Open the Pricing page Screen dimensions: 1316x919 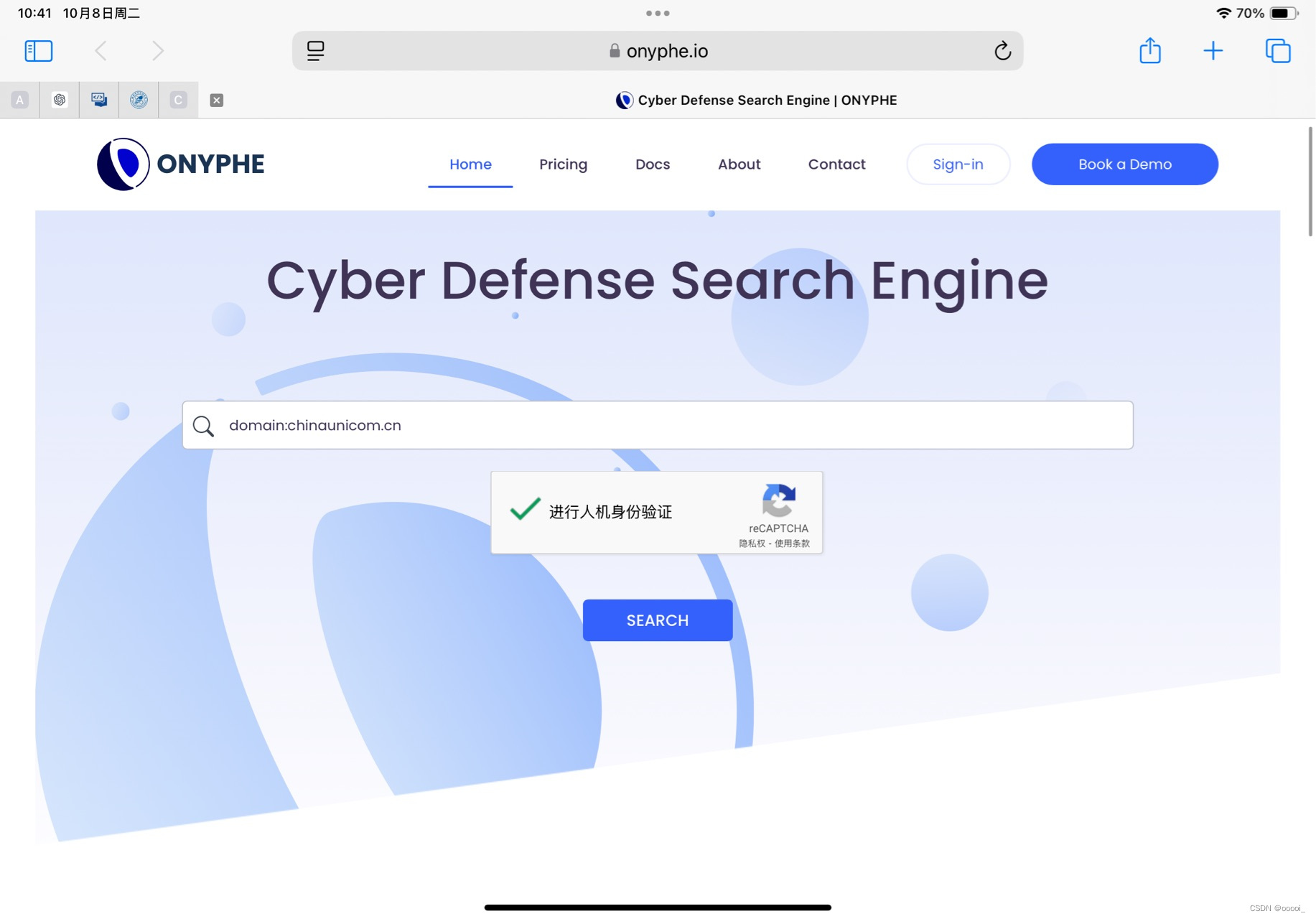coord(563,164)
